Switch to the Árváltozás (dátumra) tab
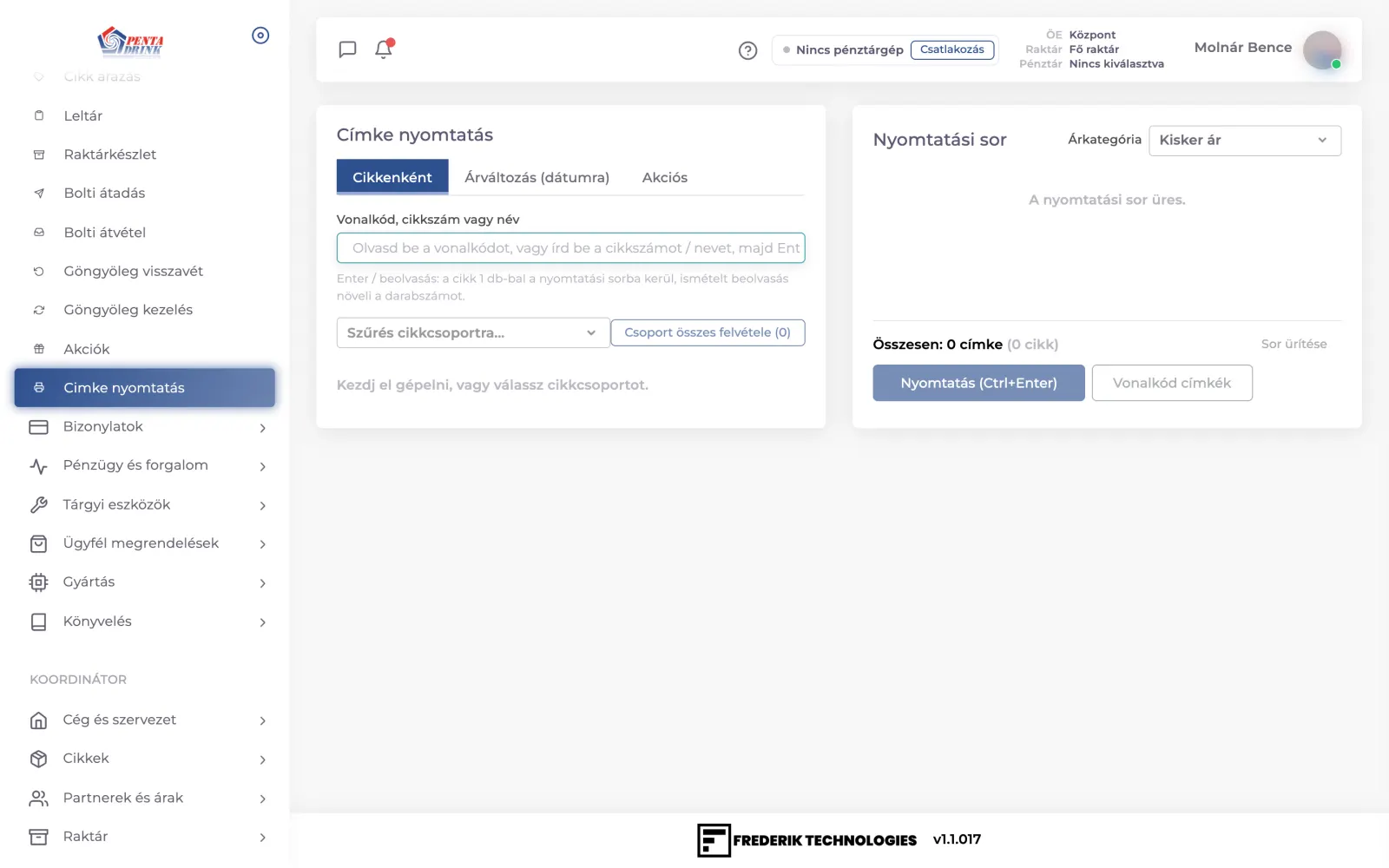The image size is (1389, 868). [537, 177]
